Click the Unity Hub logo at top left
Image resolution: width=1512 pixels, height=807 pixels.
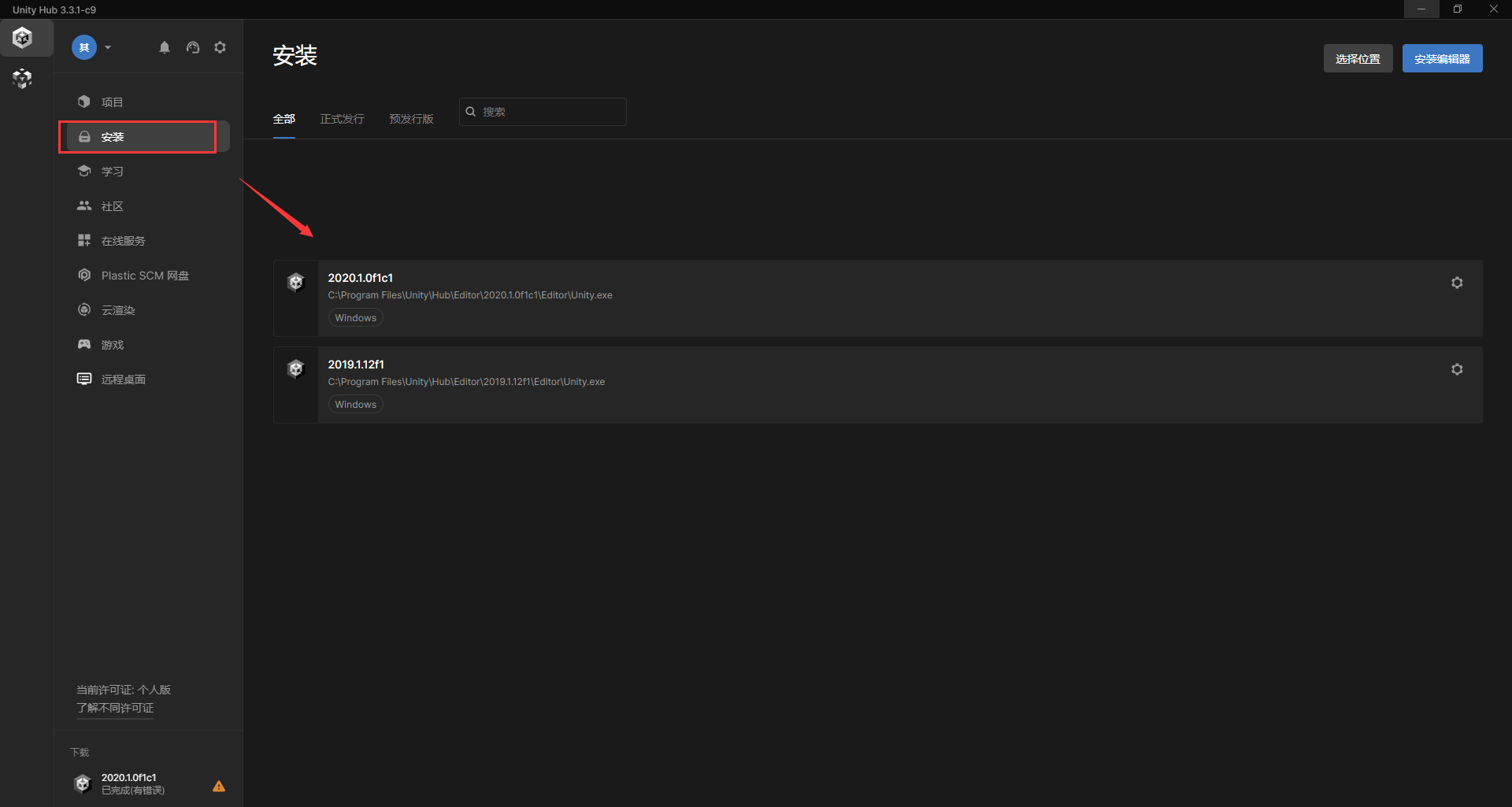22,38
